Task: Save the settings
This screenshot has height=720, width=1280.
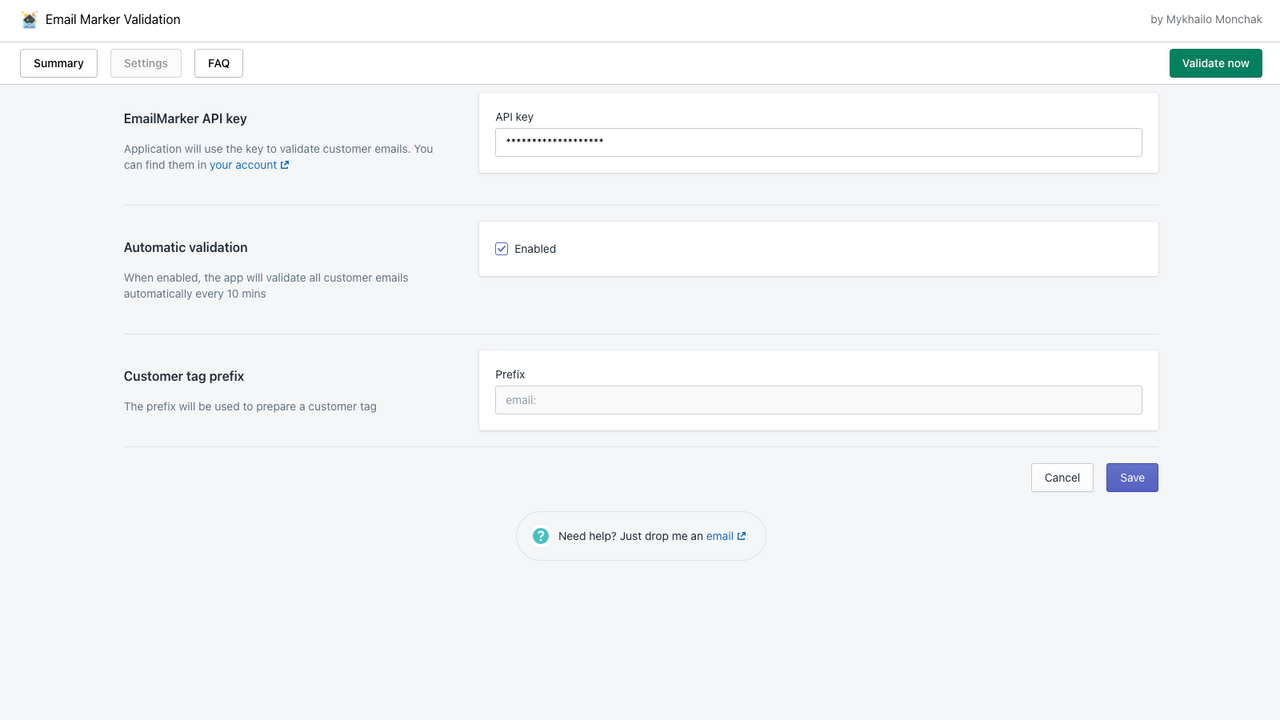Action: pos(1132,477)
